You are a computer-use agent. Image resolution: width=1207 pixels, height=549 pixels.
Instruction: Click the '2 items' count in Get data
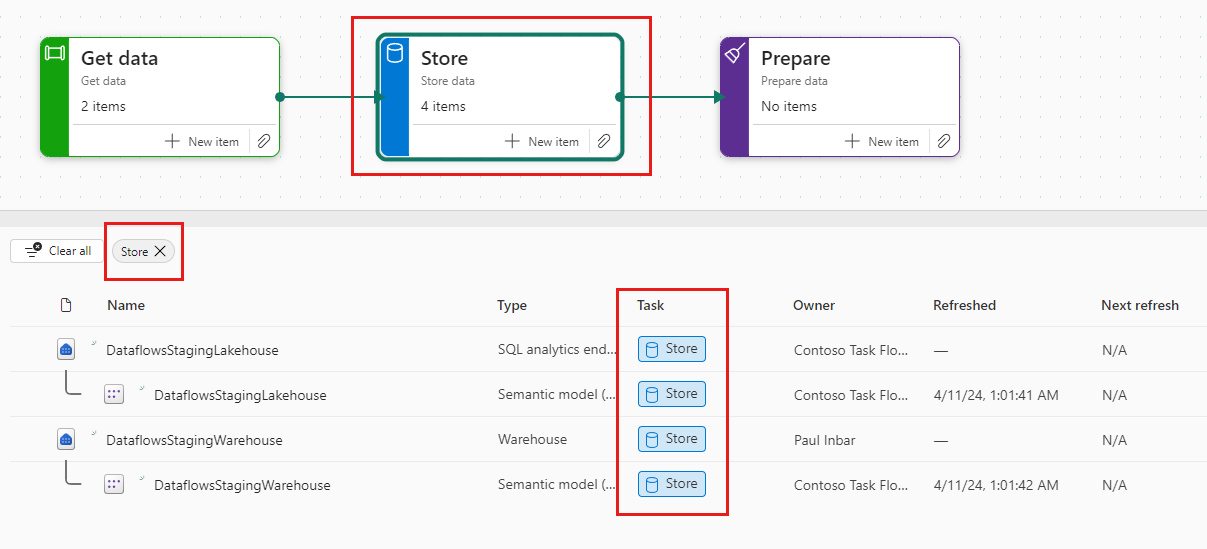point(103,106)
